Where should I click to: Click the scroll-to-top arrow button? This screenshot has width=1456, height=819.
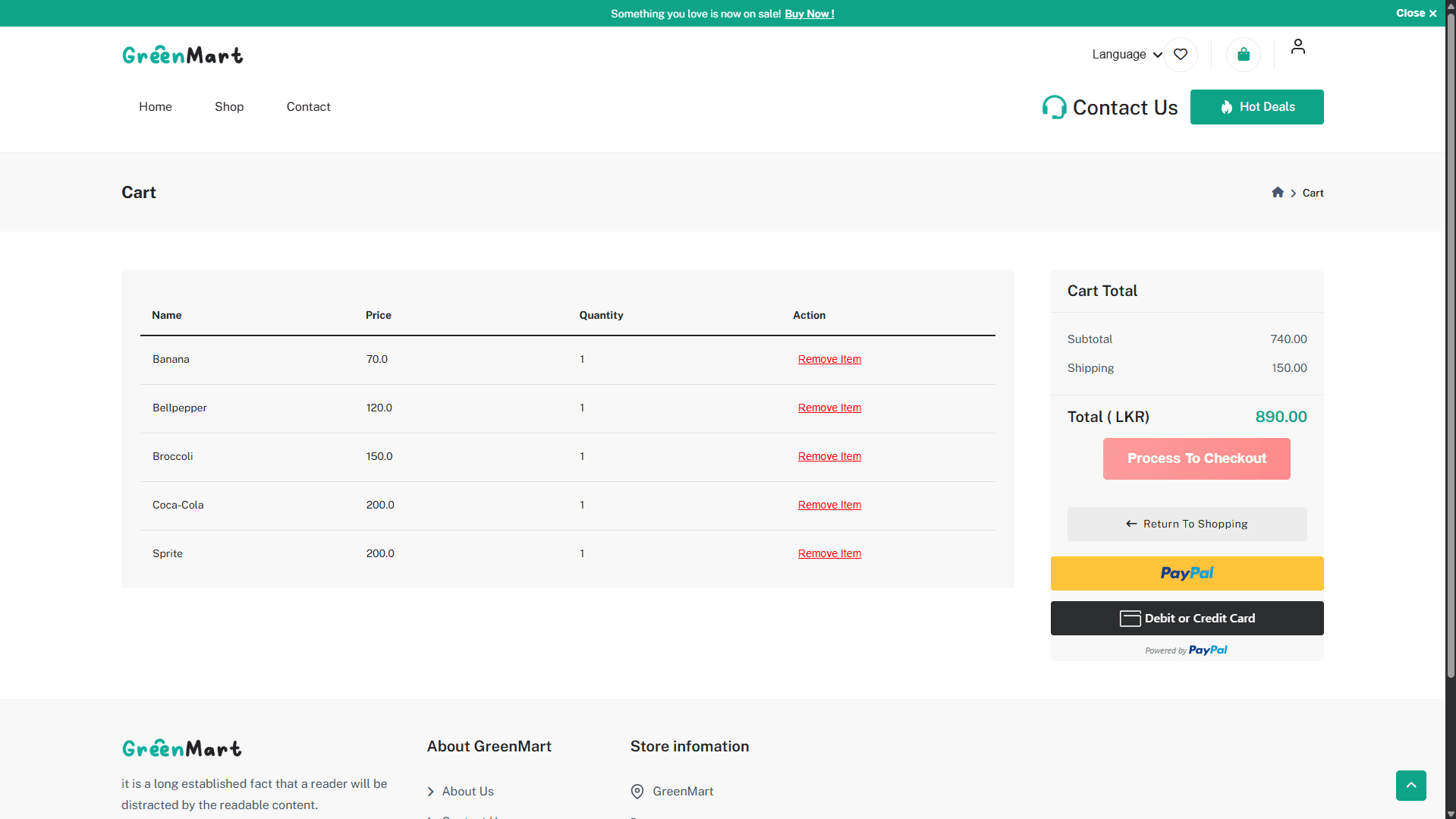1410,786
